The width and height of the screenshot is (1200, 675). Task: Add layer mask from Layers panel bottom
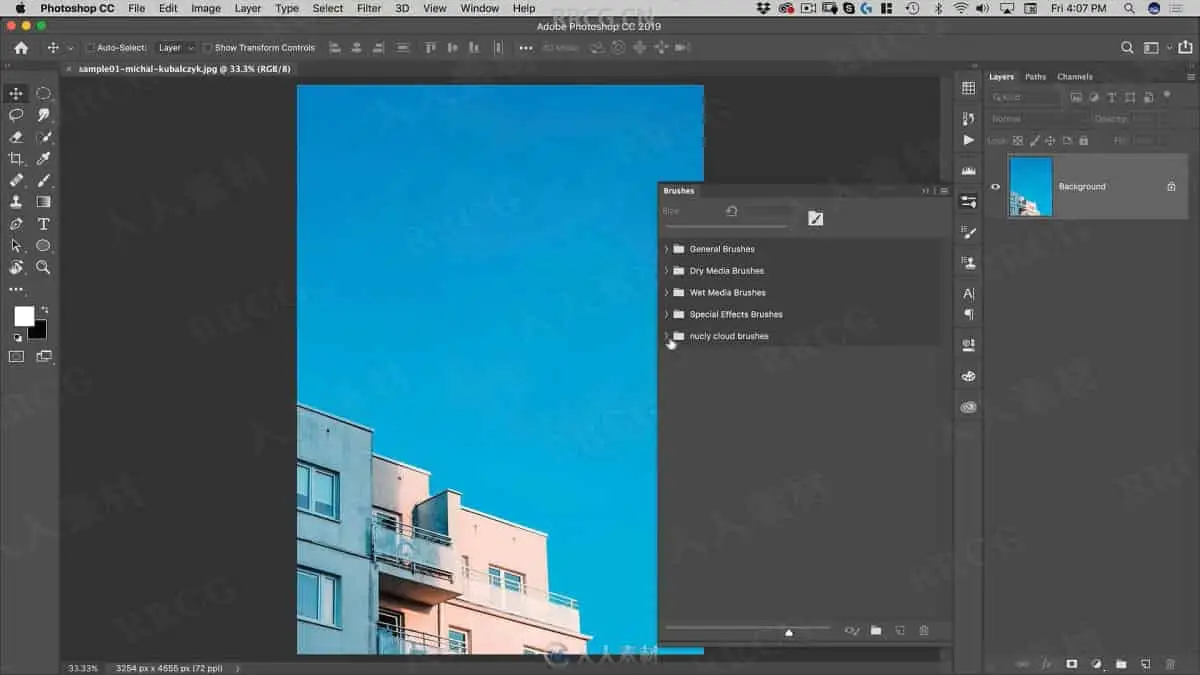[x=1071, y=664]
